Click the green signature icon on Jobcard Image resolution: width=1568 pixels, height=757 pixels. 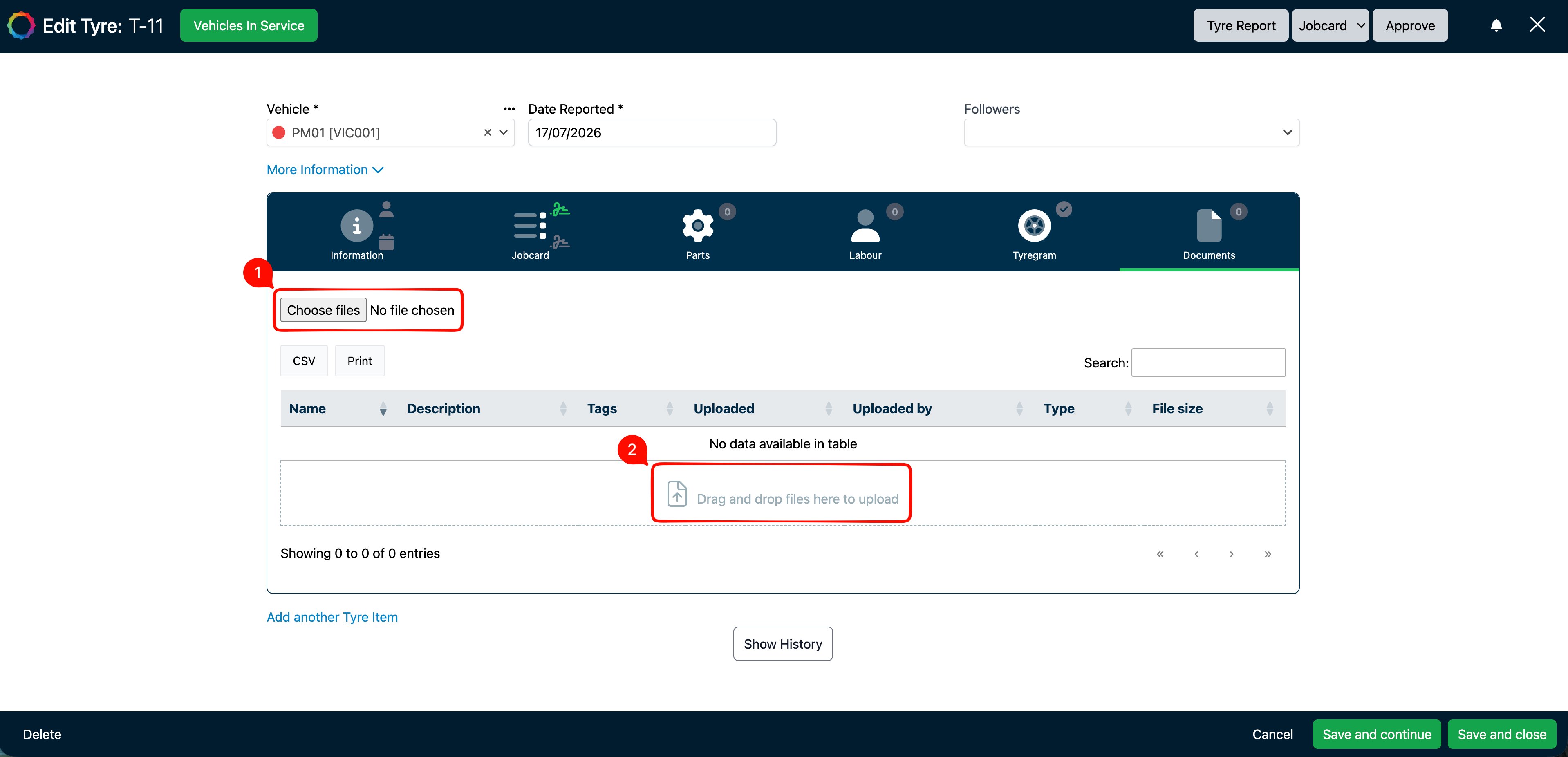(560, 210)
